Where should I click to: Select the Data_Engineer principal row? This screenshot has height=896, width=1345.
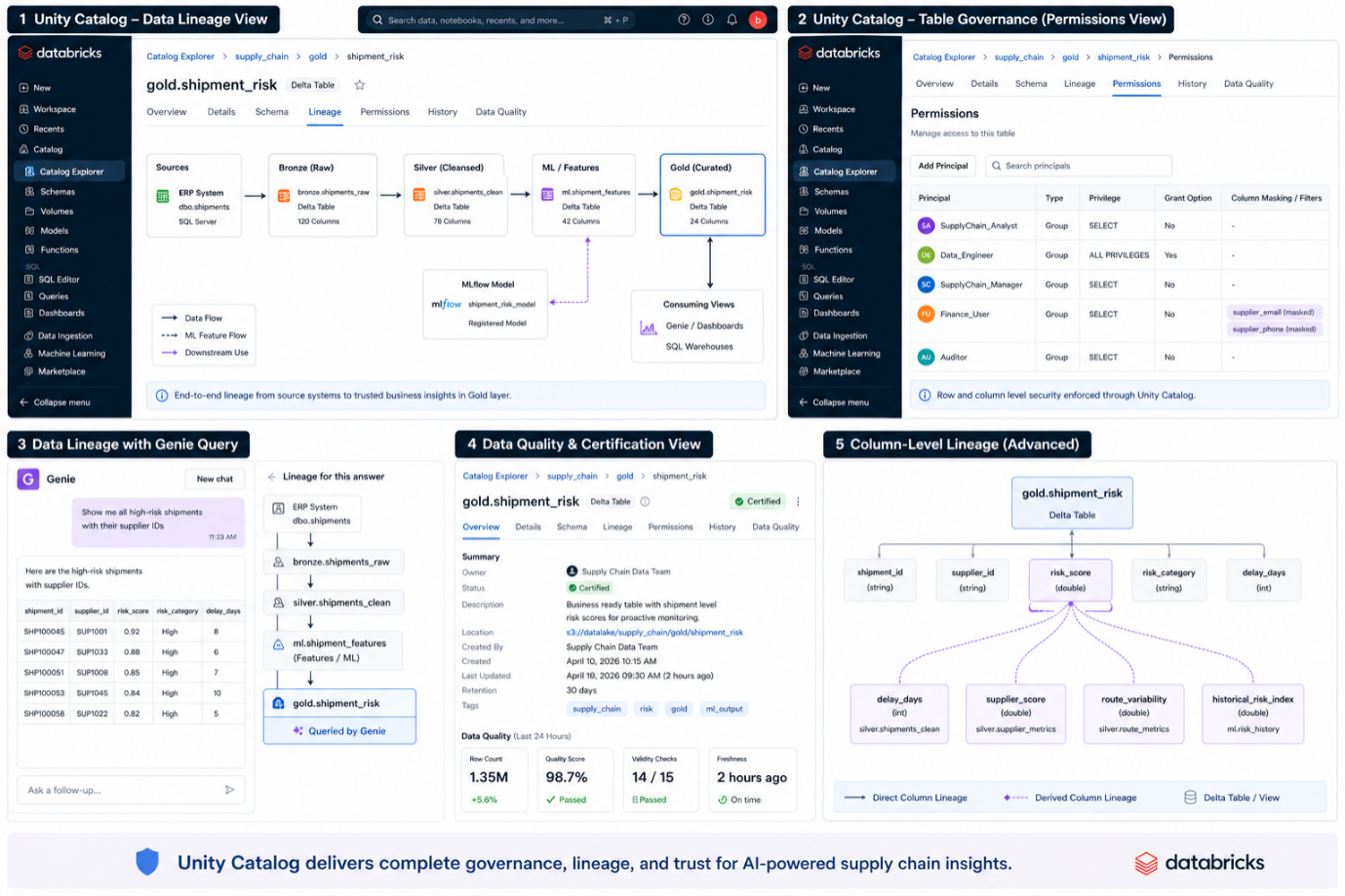[x=1120, y=255]
